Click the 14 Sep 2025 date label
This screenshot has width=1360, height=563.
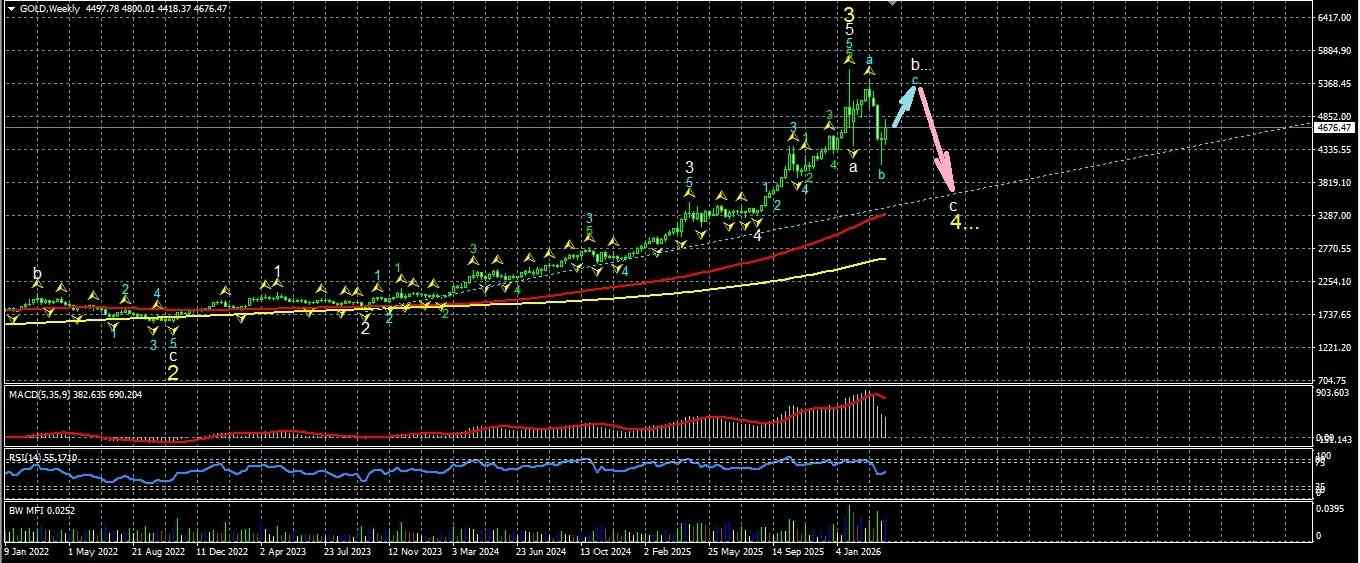tap(798, 551)
